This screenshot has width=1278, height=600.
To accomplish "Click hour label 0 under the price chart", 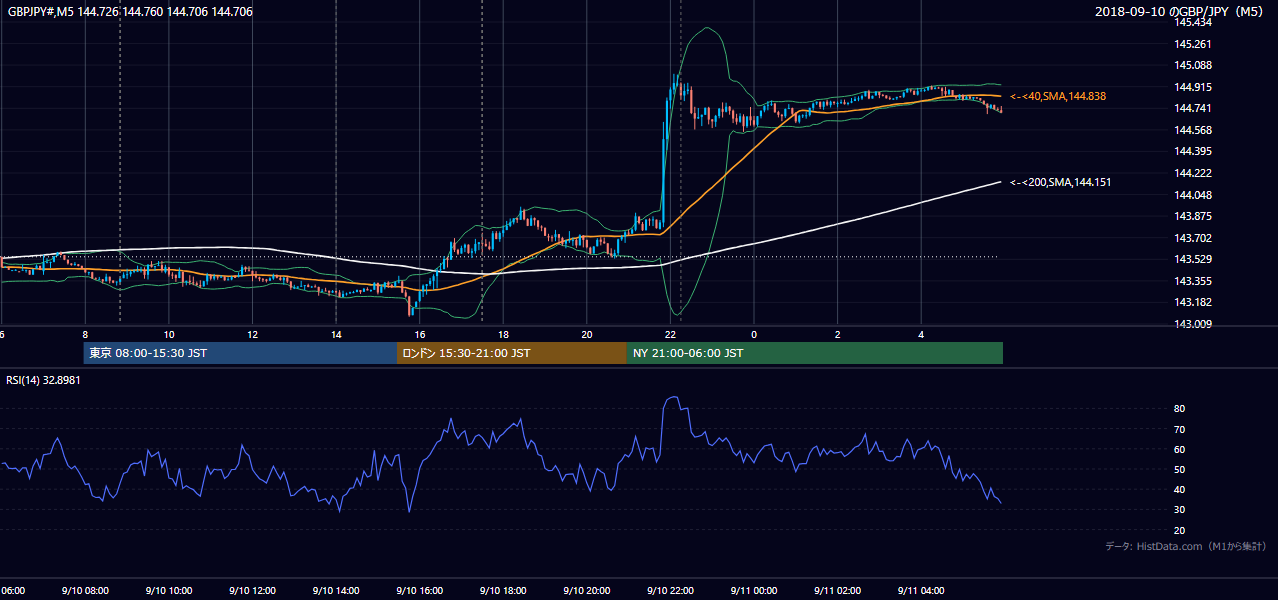I will (x=754, y=334).
